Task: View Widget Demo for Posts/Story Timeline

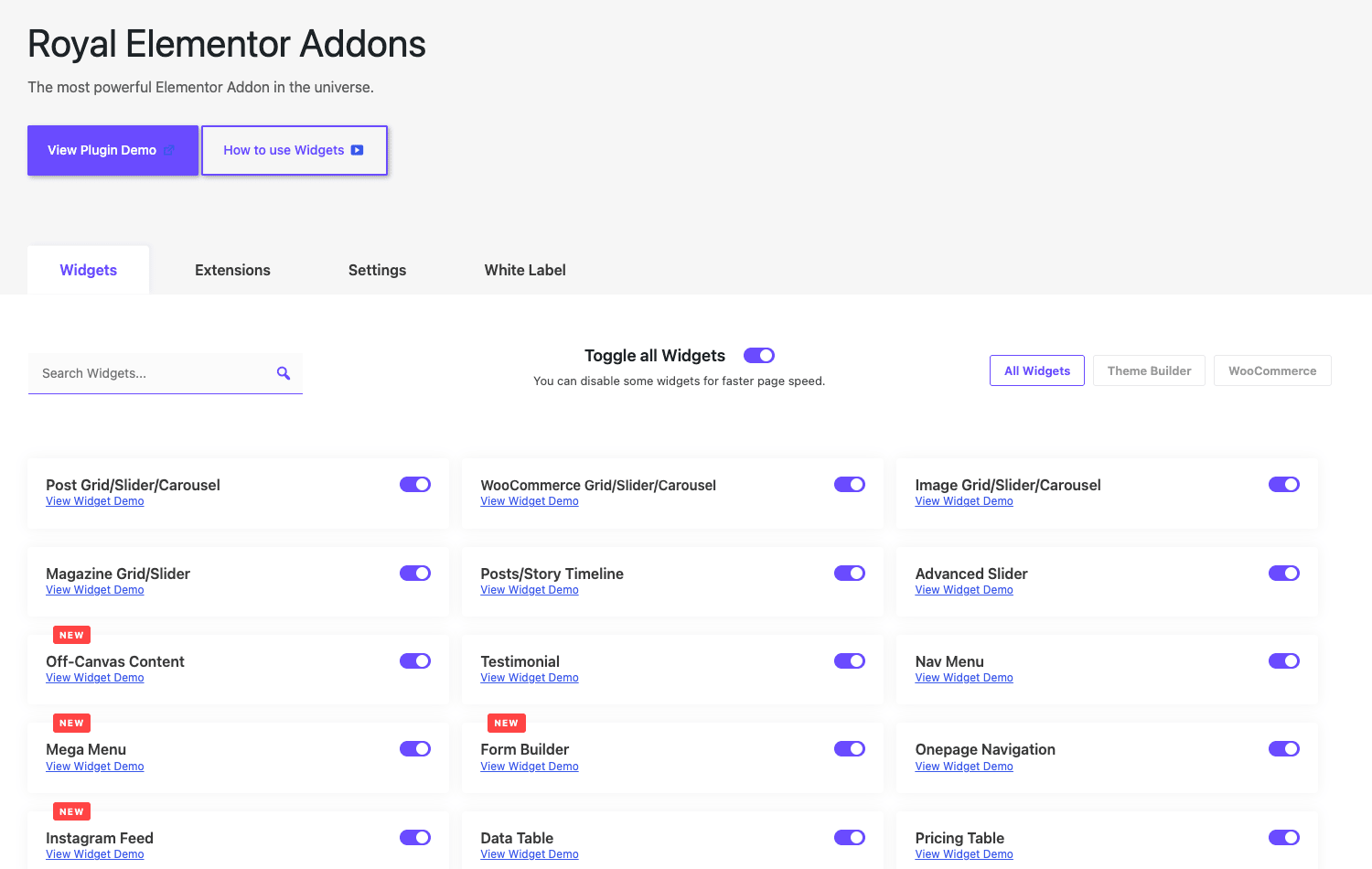Action: pyautogui.click(x=530, y=590)
